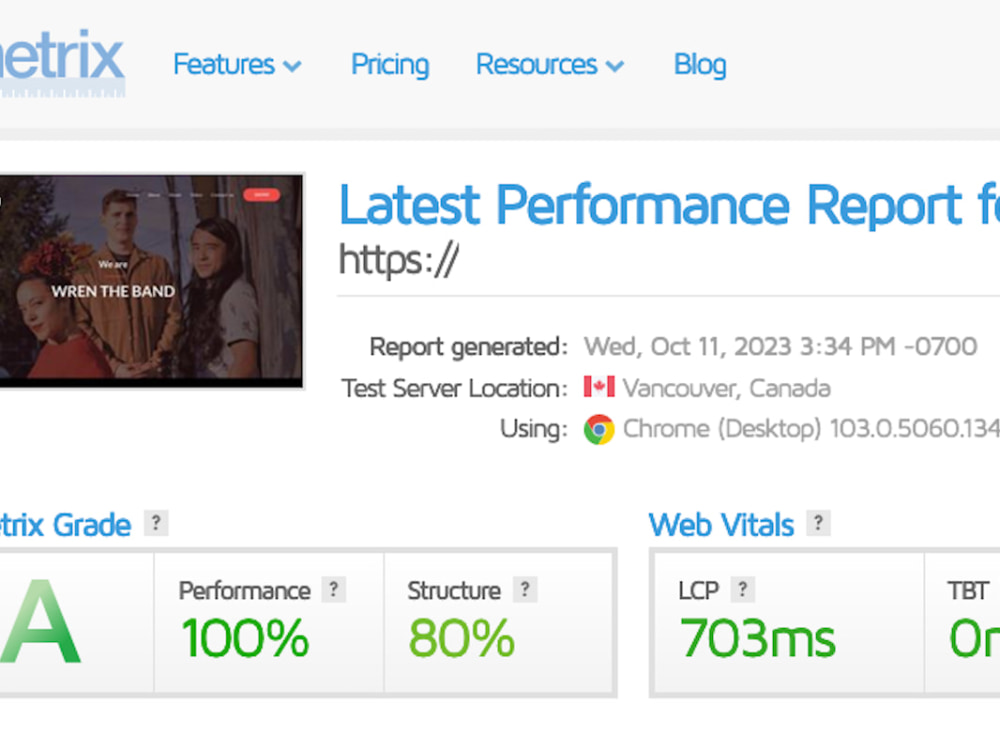Open the Wren The Band site thumbnail
1000x750 pixels.
[x=151, y=280]
